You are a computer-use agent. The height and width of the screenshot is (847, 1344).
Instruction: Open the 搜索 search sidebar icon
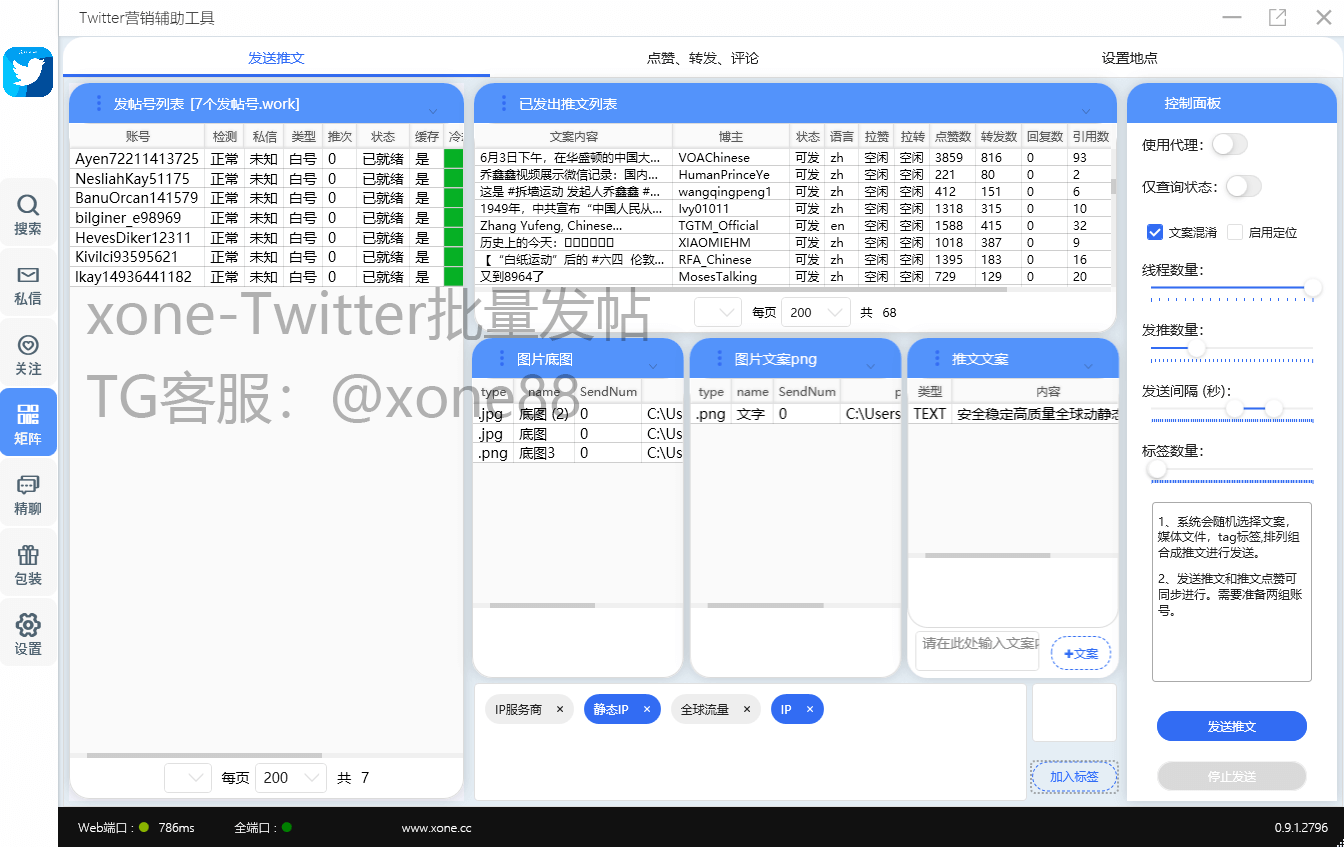click(28, 214)
